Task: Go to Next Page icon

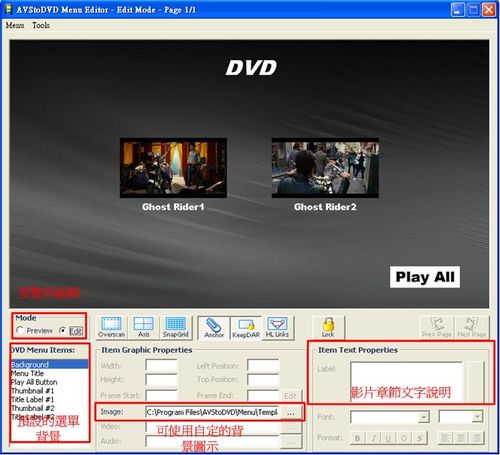Action: point(471,328)
